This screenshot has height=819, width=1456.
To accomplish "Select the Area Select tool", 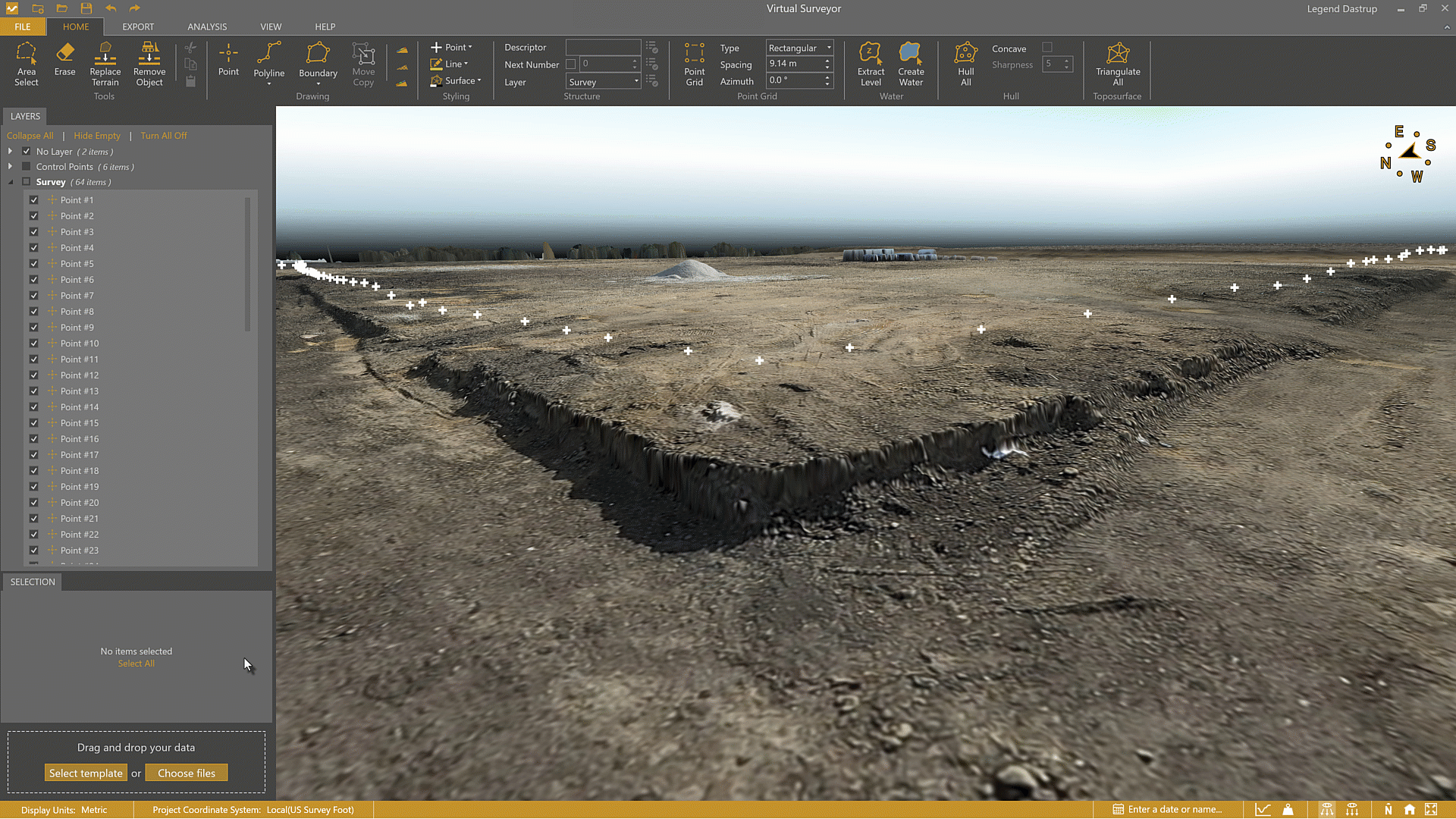I will pyautogui.click(x=27, y=64).
